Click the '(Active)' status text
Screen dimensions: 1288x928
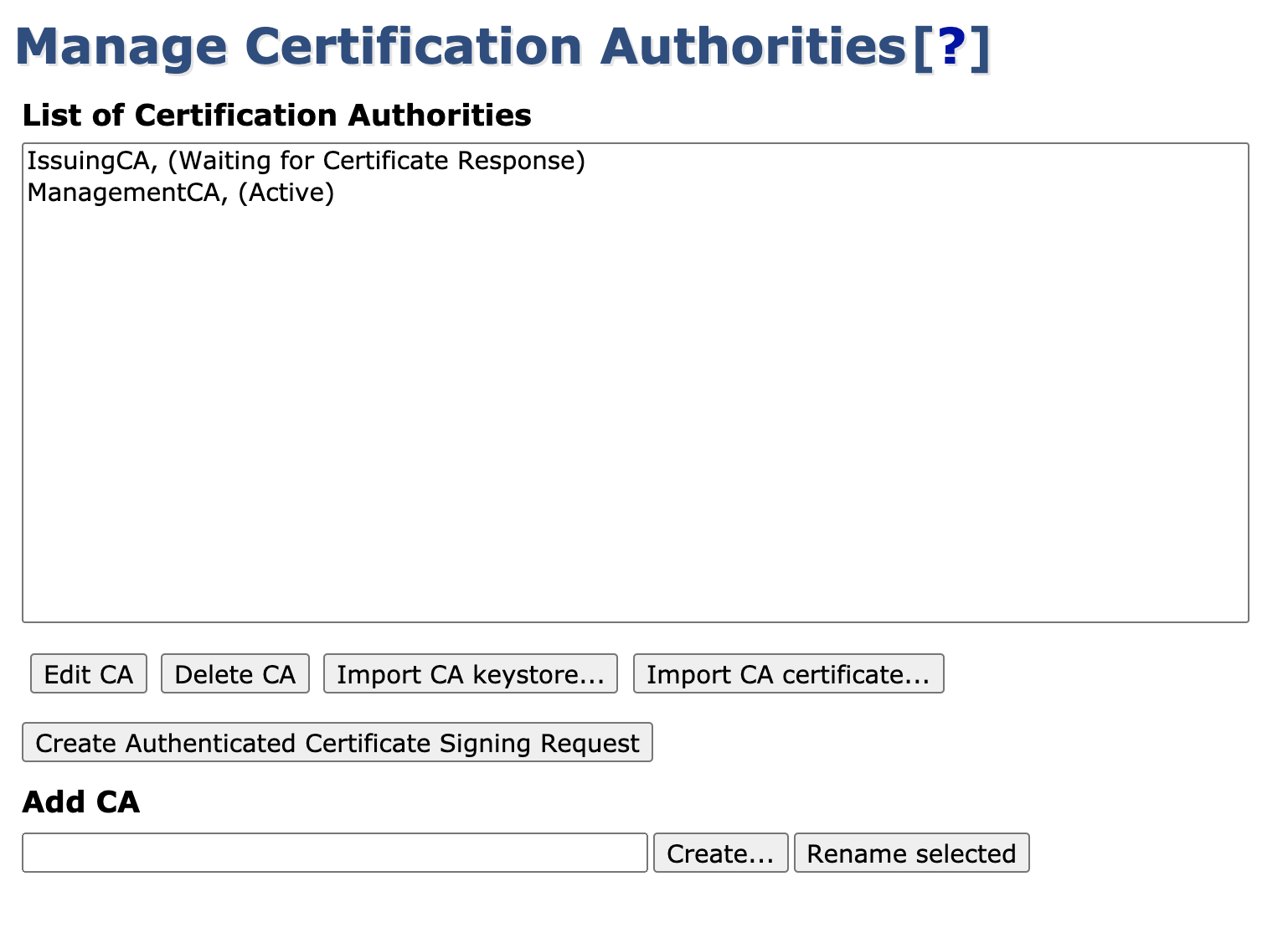(x=286, y=193)
